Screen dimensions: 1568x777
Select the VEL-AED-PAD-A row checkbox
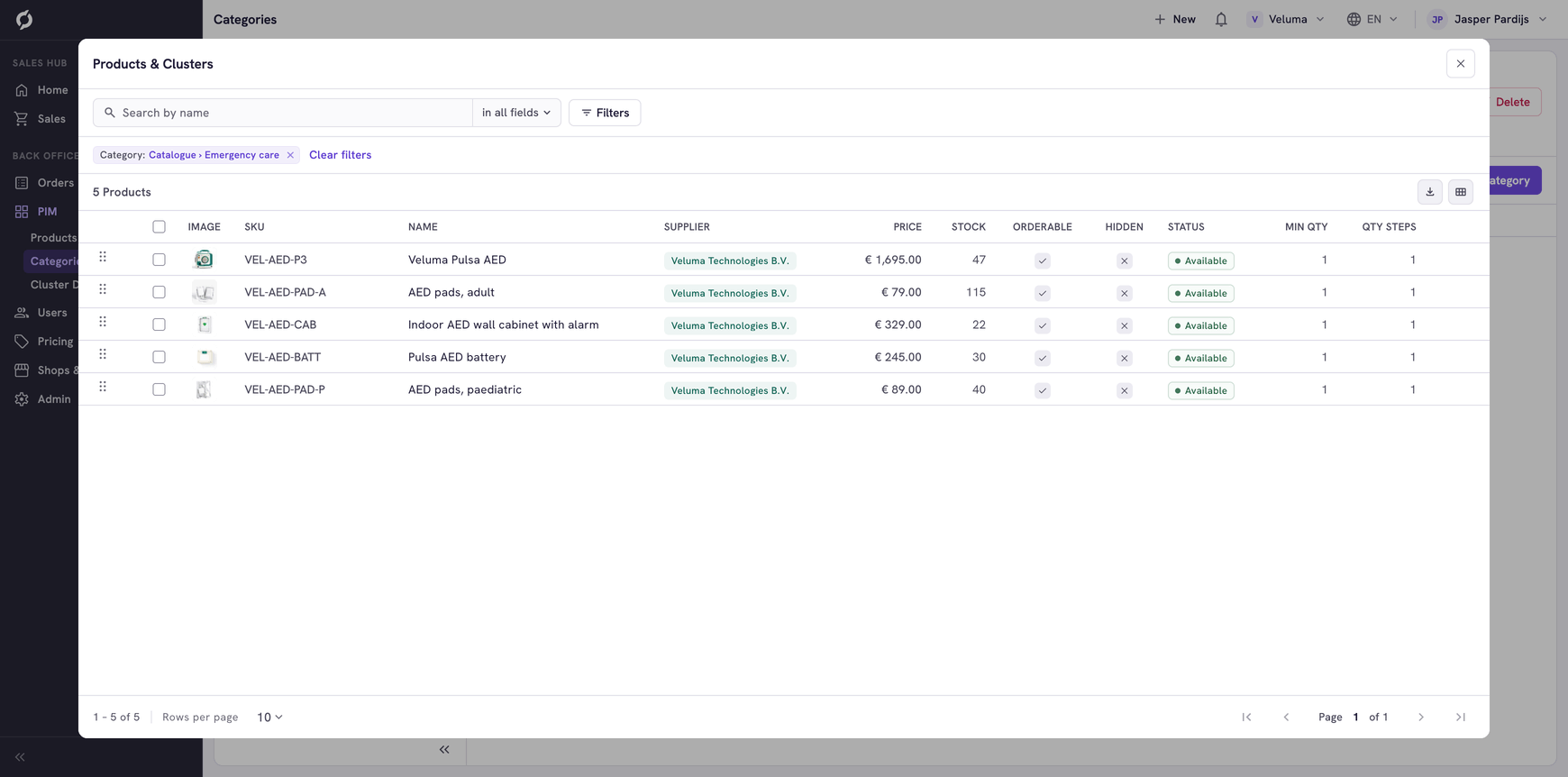[x=159, y=292]
